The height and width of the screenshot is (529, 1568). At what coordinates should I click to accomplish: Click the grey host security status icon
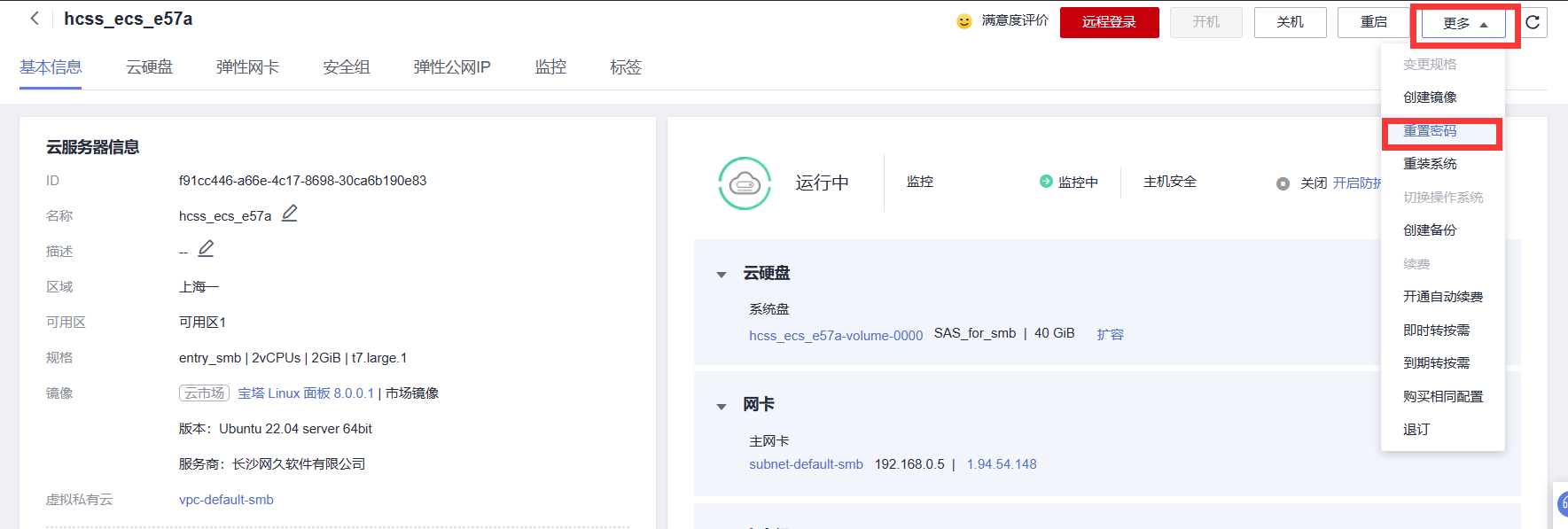click(x=1283, y=183)
